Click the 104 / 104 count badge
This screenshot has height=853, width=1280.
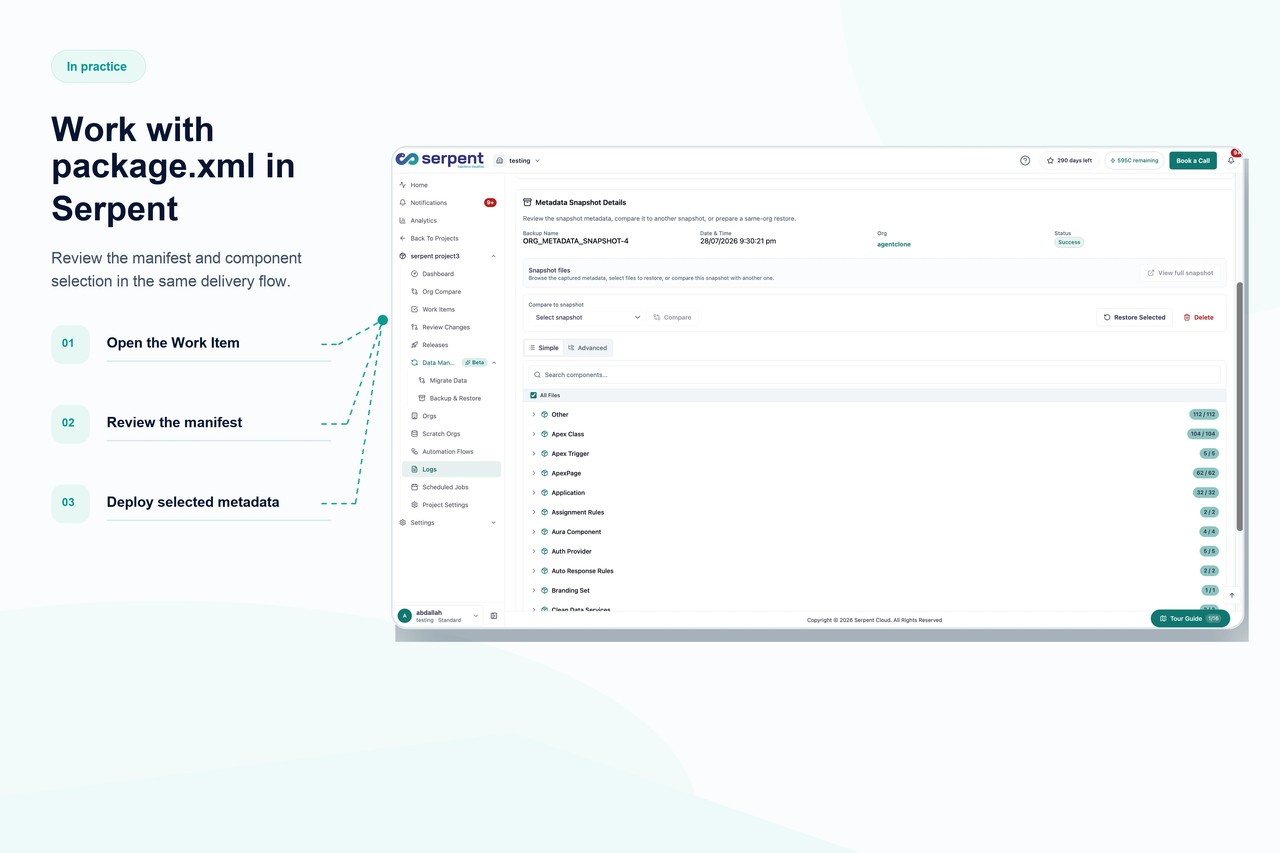(1203, 434)
